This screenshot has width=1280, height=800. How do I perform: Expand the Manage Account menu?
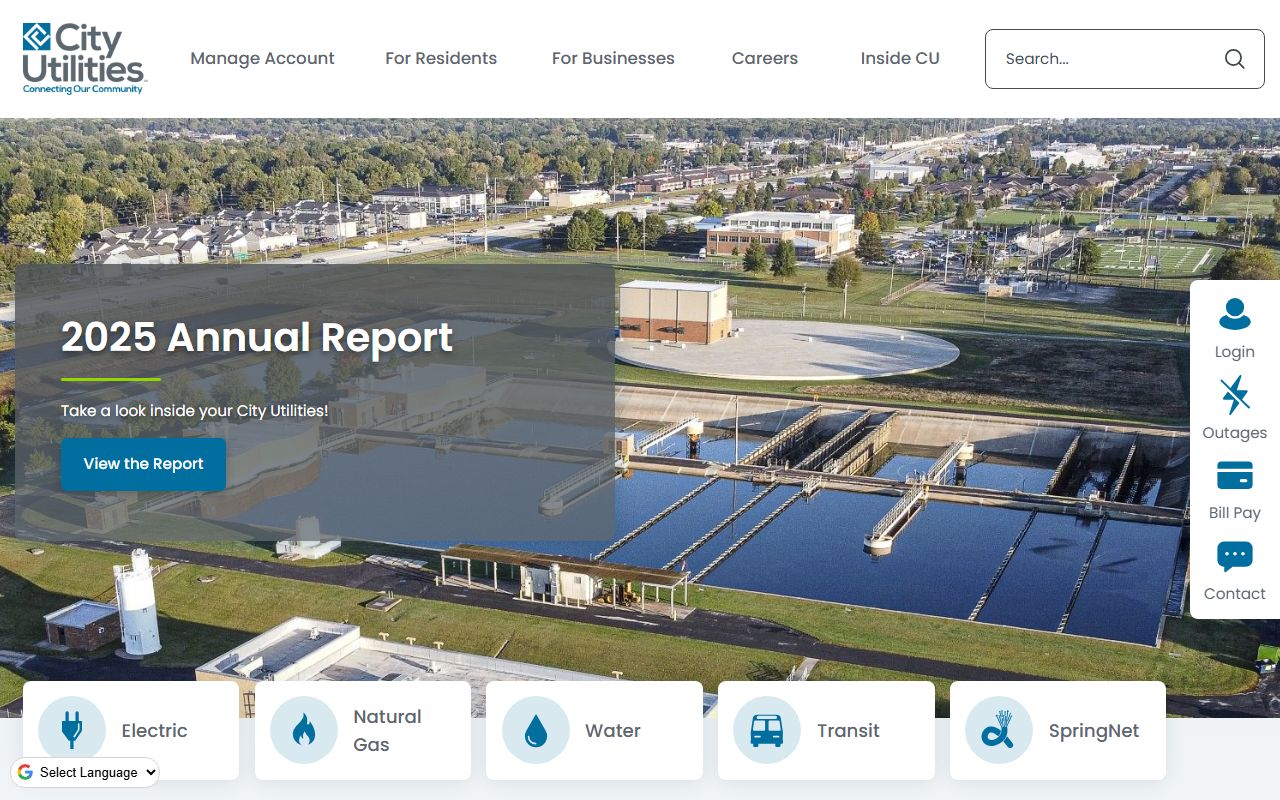[262, 58]
